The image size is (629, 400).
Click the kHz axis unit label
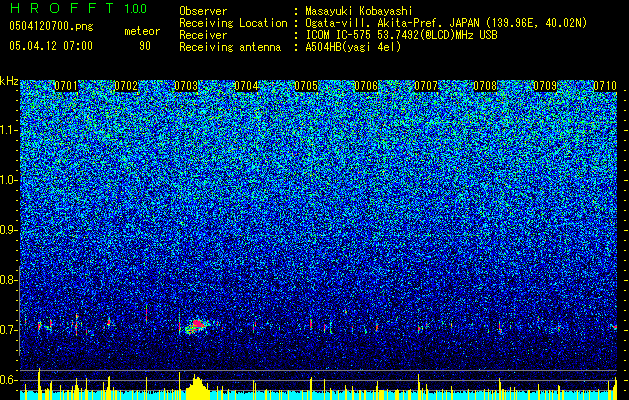pos(9,81)
